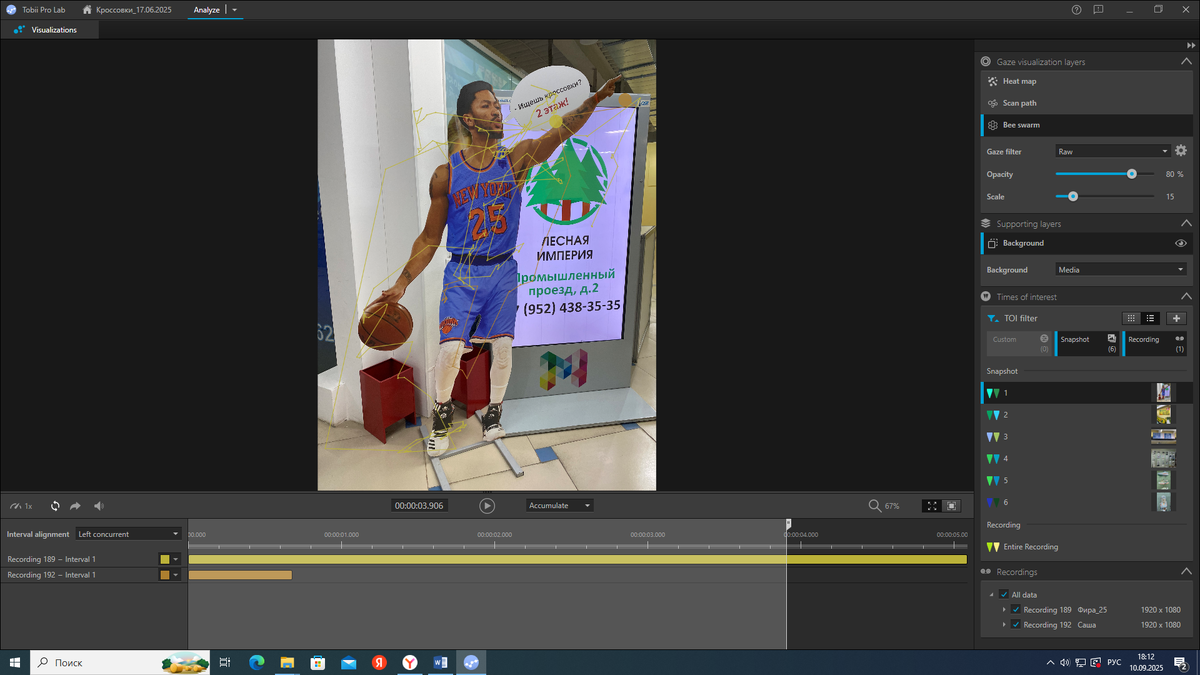Screen dimensions: 1200x675
Task: Open Mail app from taskbar
Action: point(348,662)
